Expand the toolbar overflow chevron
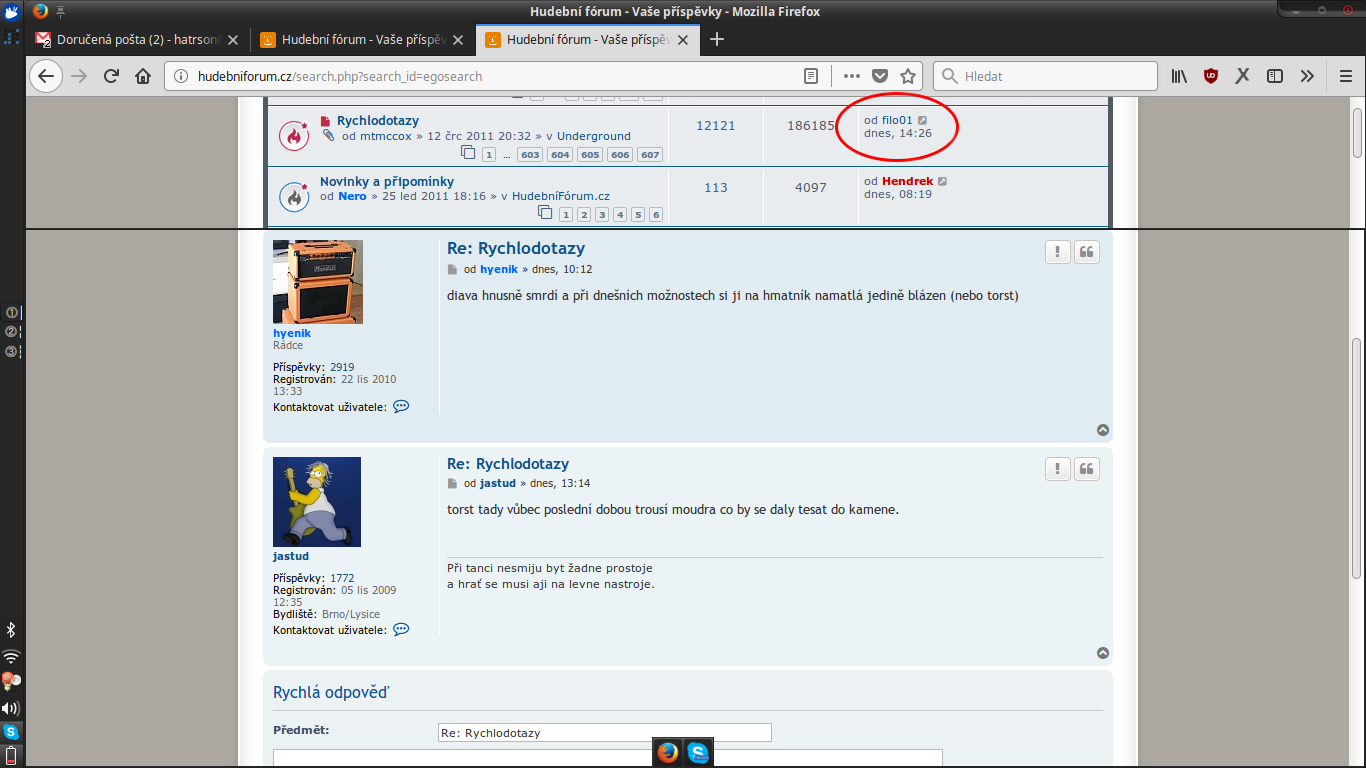Image resolution: width=1366 pixels, height=768 pixels. pyautogui.click(x=1307, y=76)
